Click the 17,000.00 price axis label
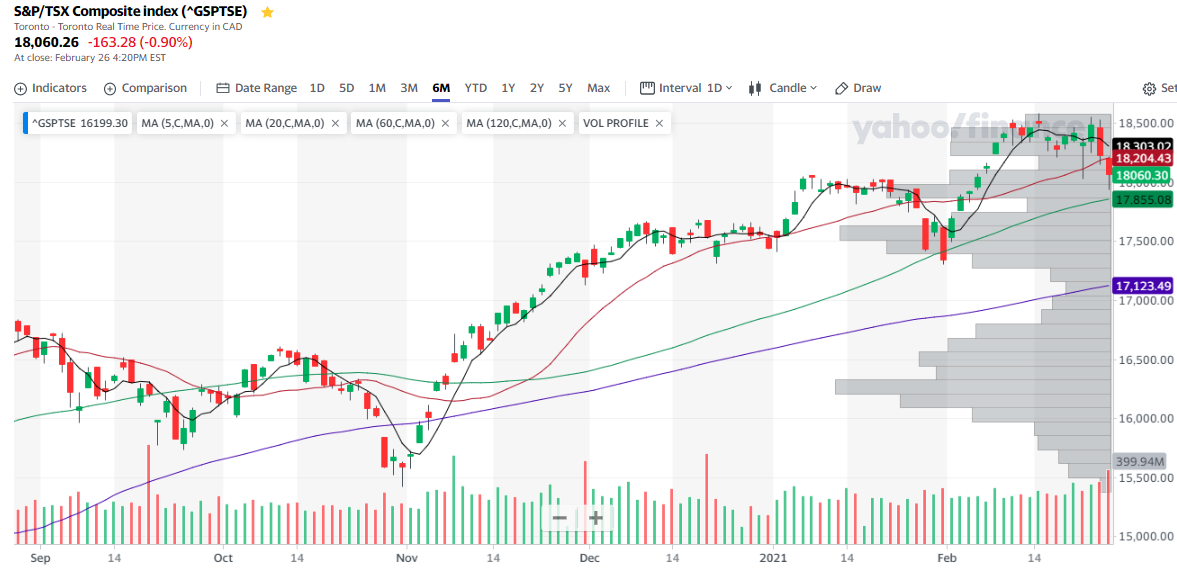1177x570 pixels. click(x=1145, y=300)
